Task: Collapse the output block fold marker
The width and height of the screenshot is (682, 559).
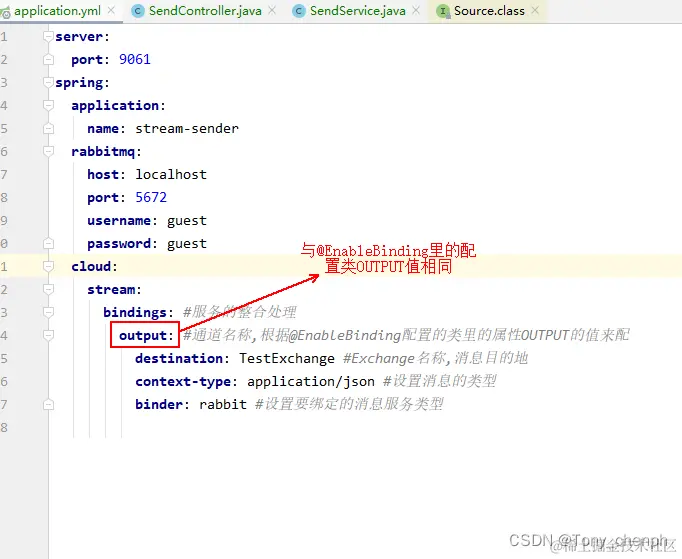Action: pos(48,335)
